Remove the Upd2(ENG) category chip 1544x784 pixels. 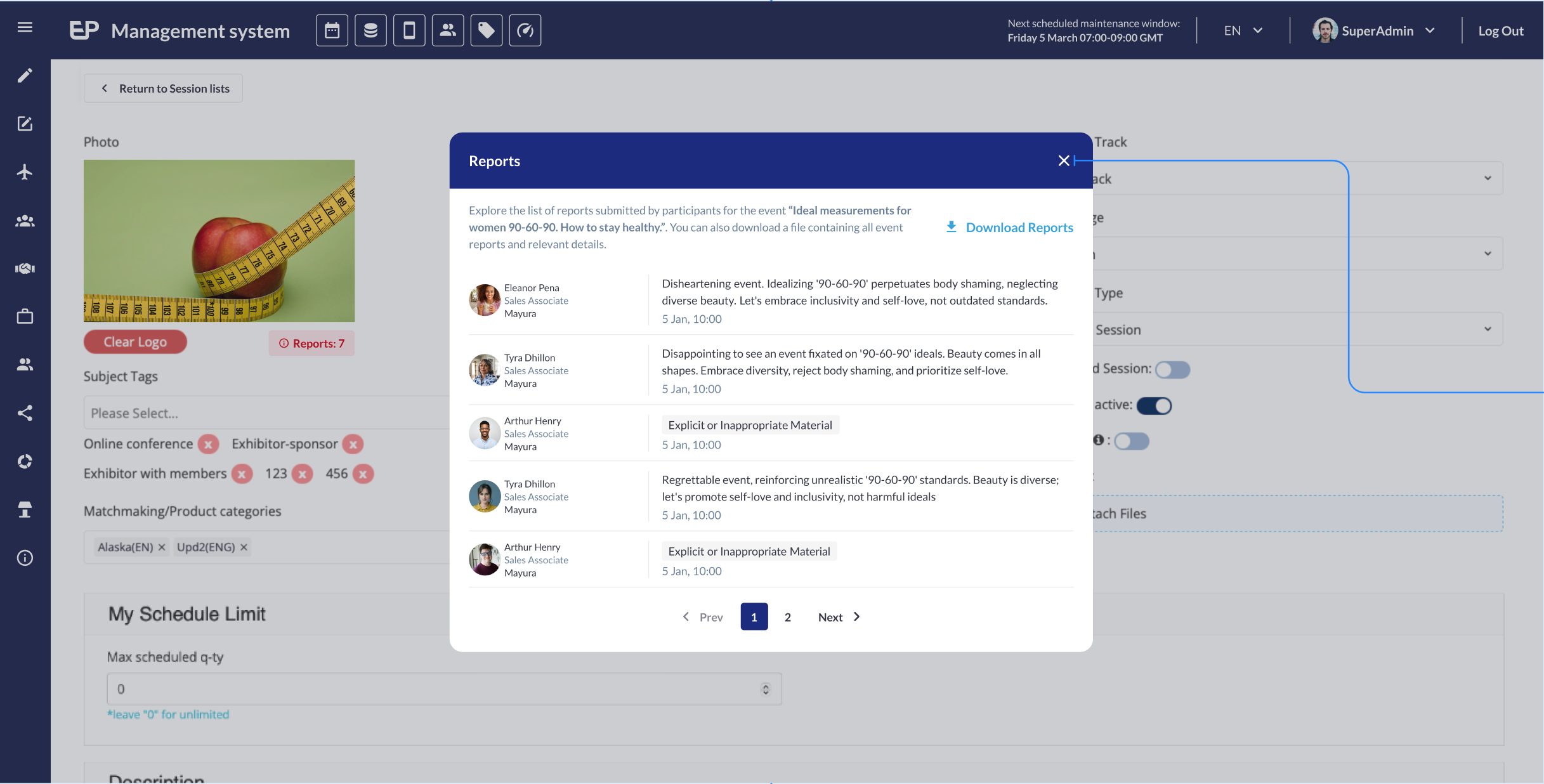click(x=244, y=547)
